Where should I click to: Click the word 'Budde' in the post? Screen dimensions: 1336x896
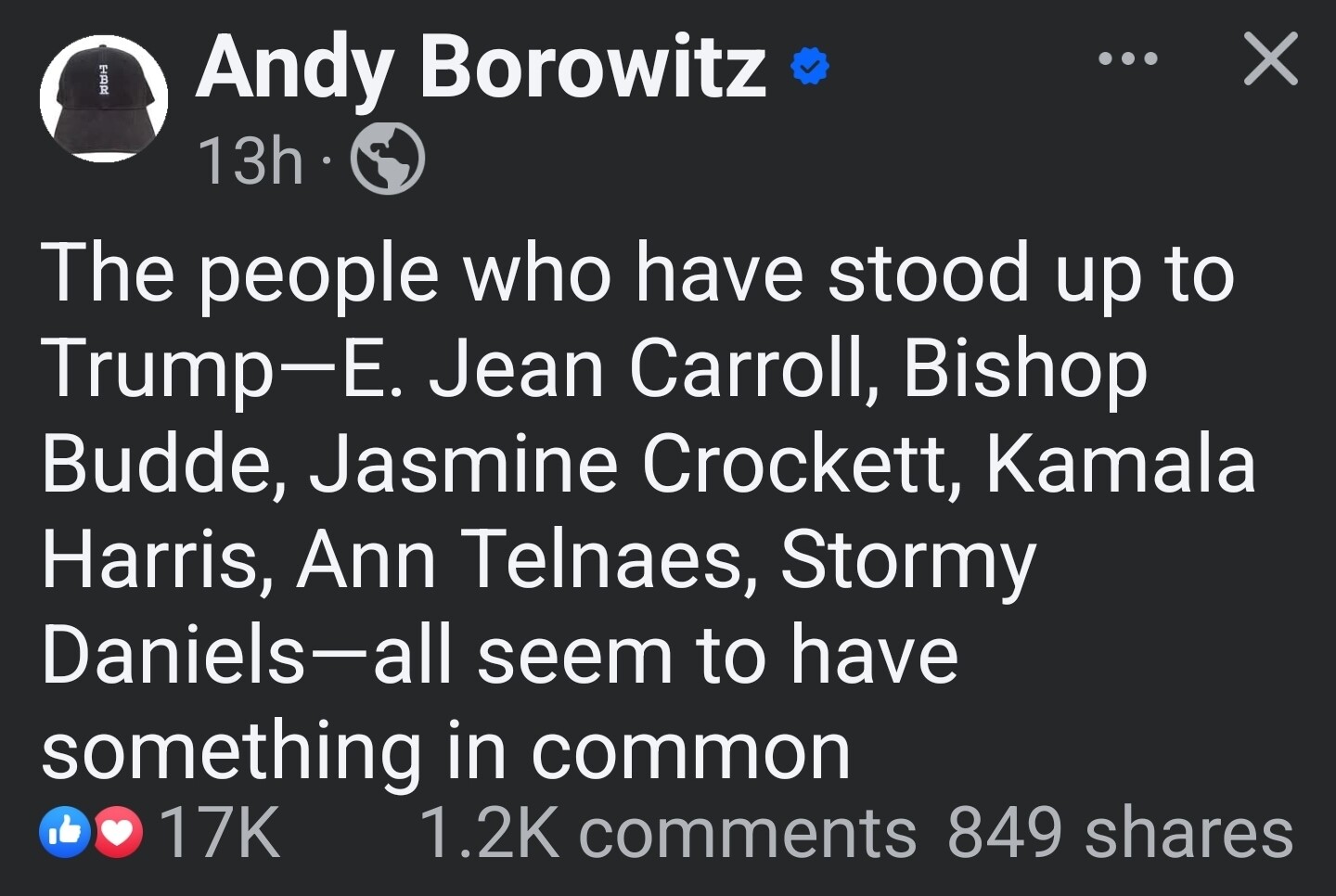click(152, 464)
